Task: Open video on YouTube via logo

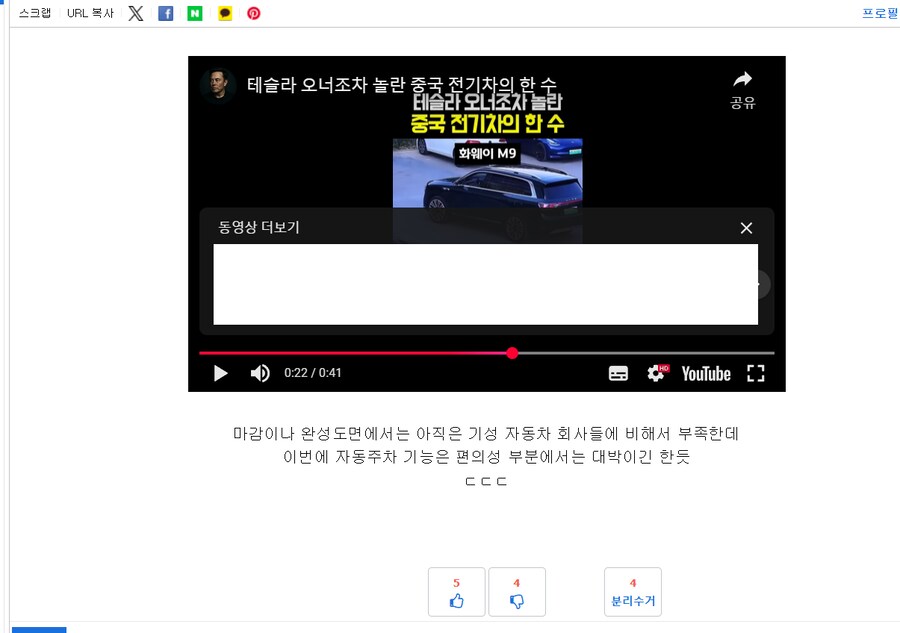Action: point(706,374)
